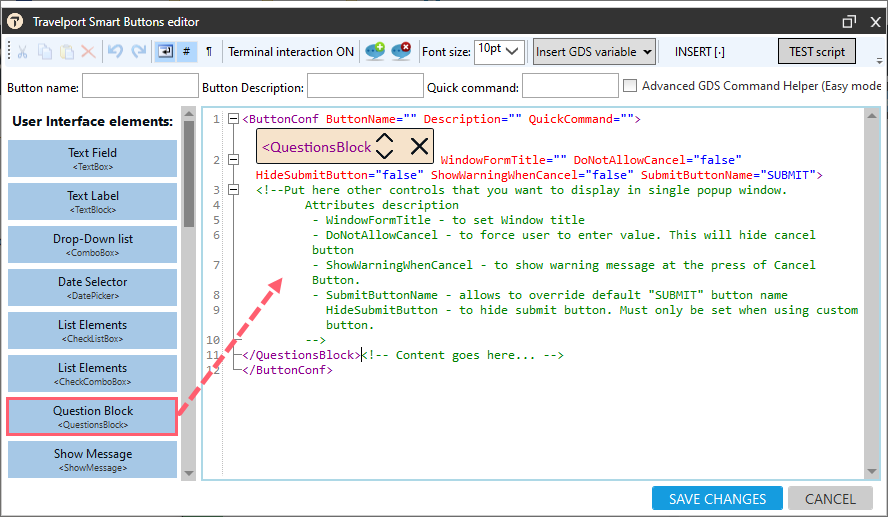The width and height of the screenshot is (888, 517).
Task: Enable Advanced GDS Command Helper checkbox
Action: coord(630,87)
